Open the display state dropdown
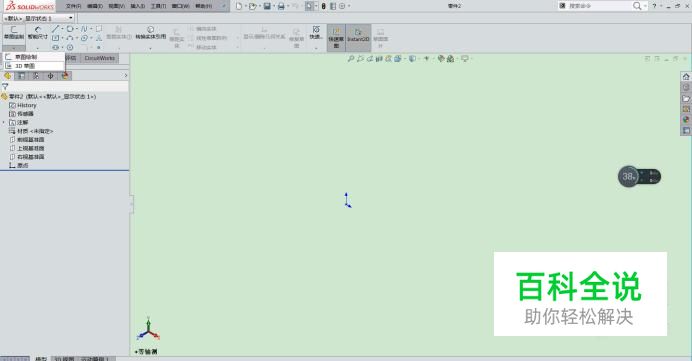Screen dimensions: 692x361 [39, 18]
